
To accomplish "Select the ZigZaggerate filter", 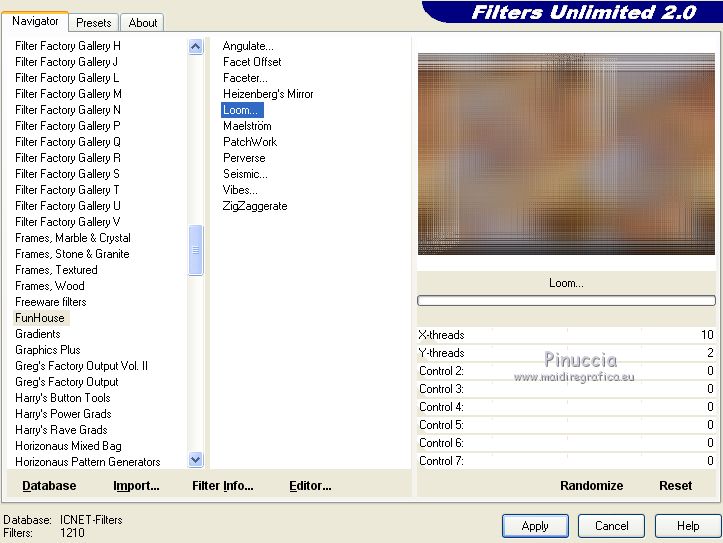I will coord(255,206).
